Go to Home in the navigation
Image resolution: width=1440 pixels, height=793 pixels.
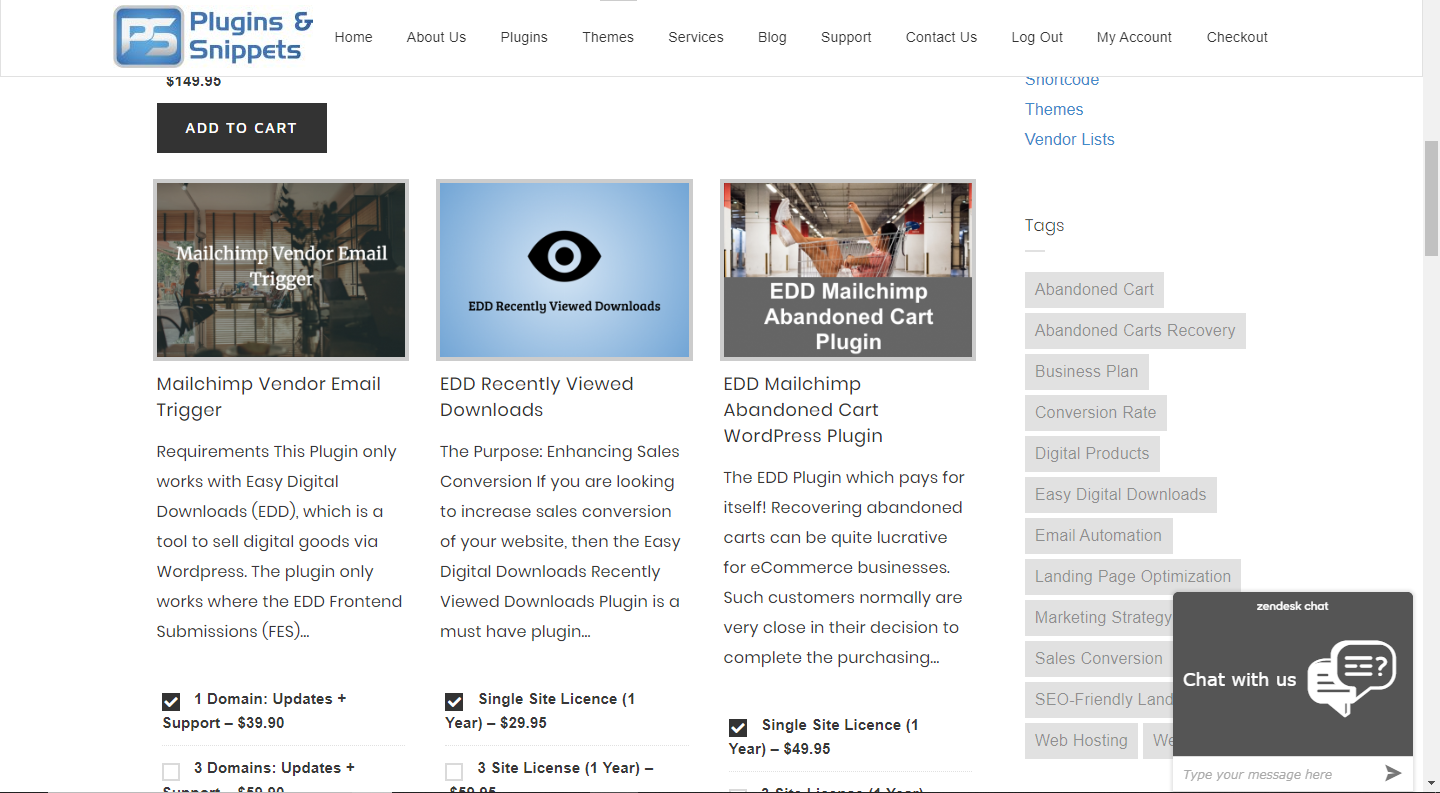[353, 37]
